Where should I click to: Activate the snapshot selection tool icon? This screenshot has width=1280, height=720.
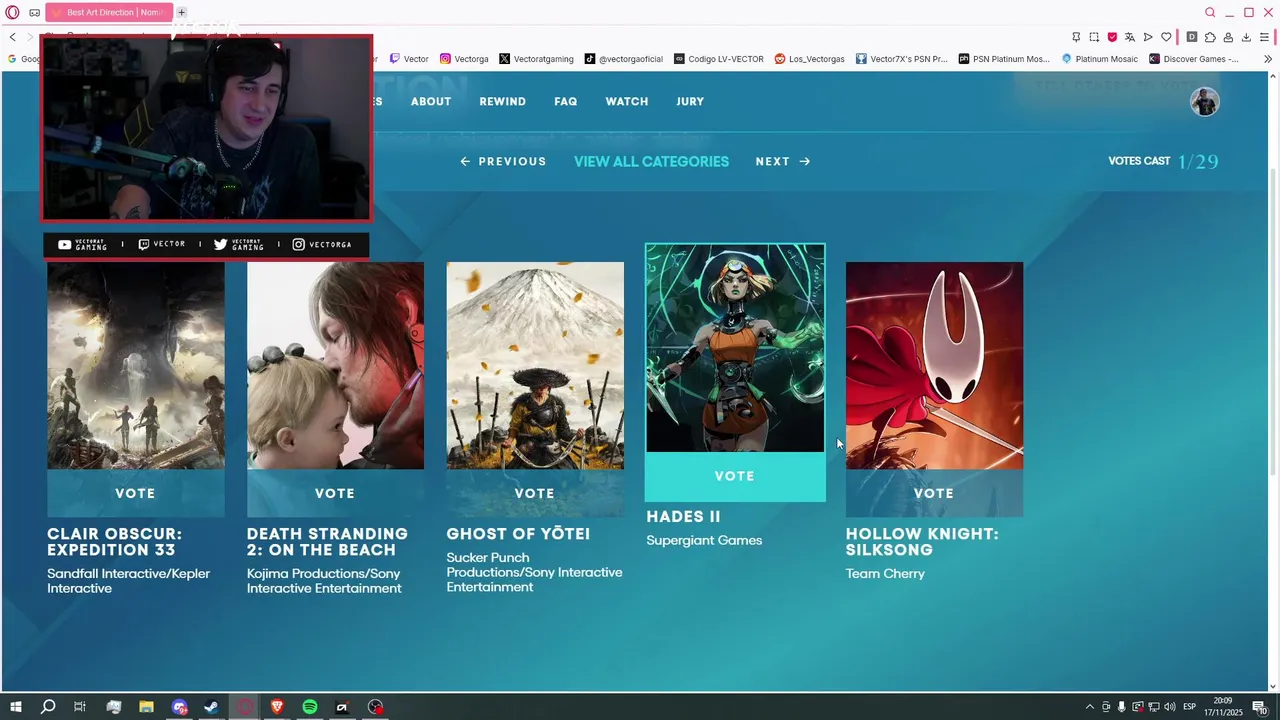tap(1094, 37)
